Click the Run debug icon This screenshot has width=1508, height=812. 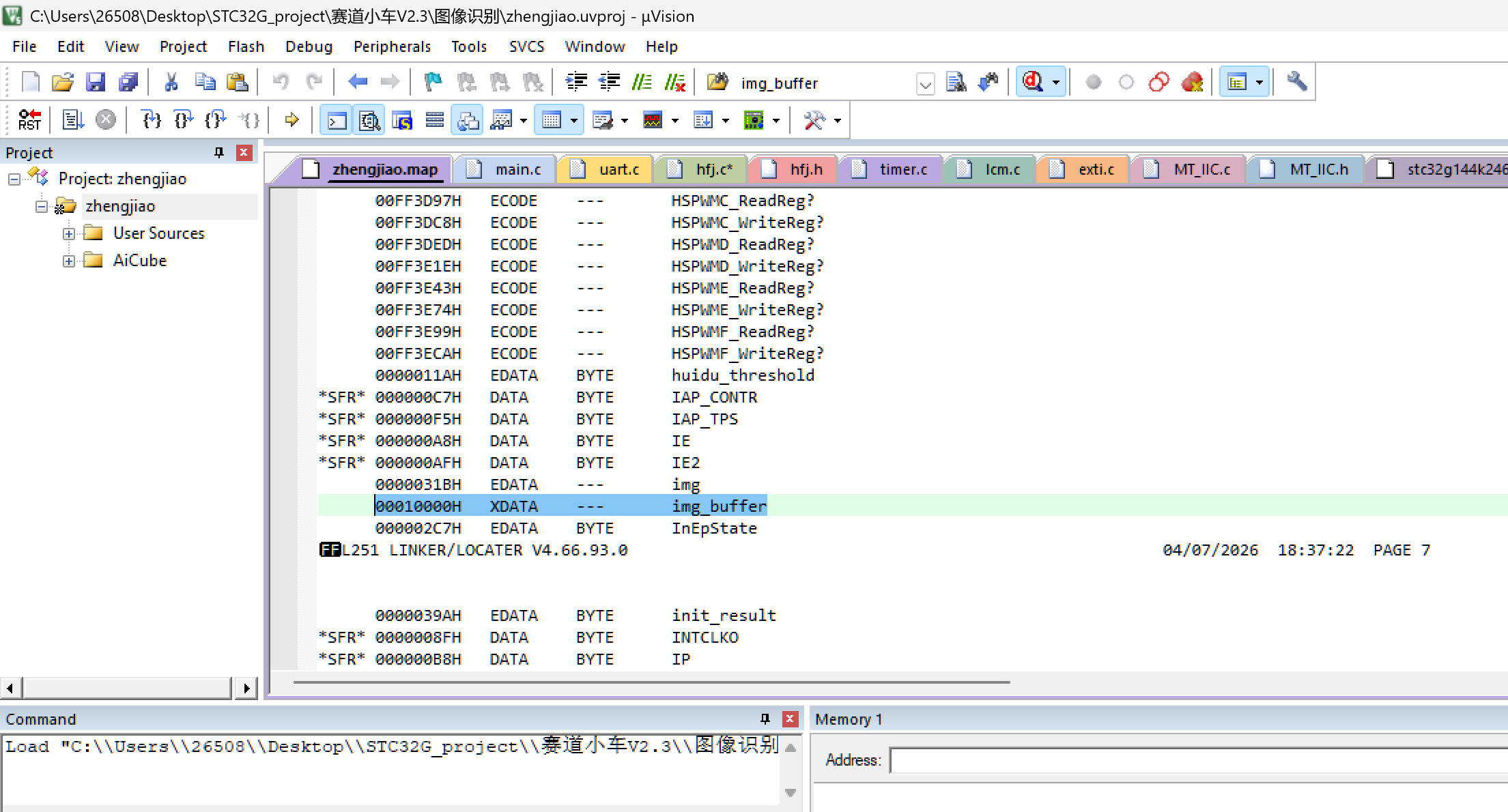tap(72, 120)
